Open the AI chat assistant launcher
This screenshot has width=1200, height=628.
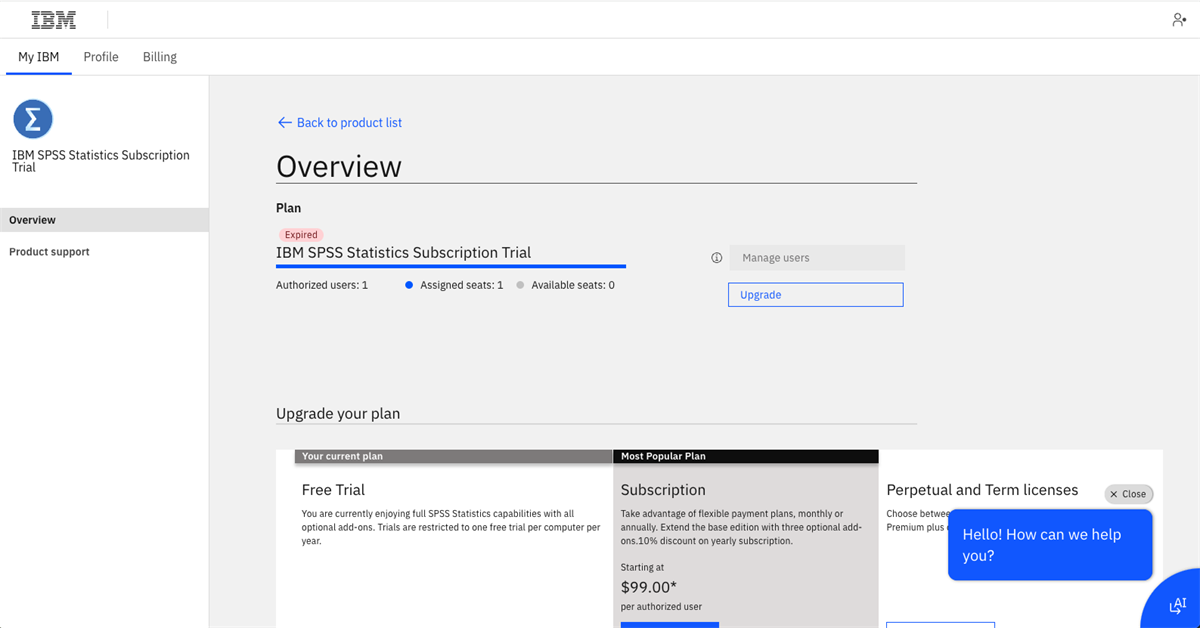point(1177,604)
